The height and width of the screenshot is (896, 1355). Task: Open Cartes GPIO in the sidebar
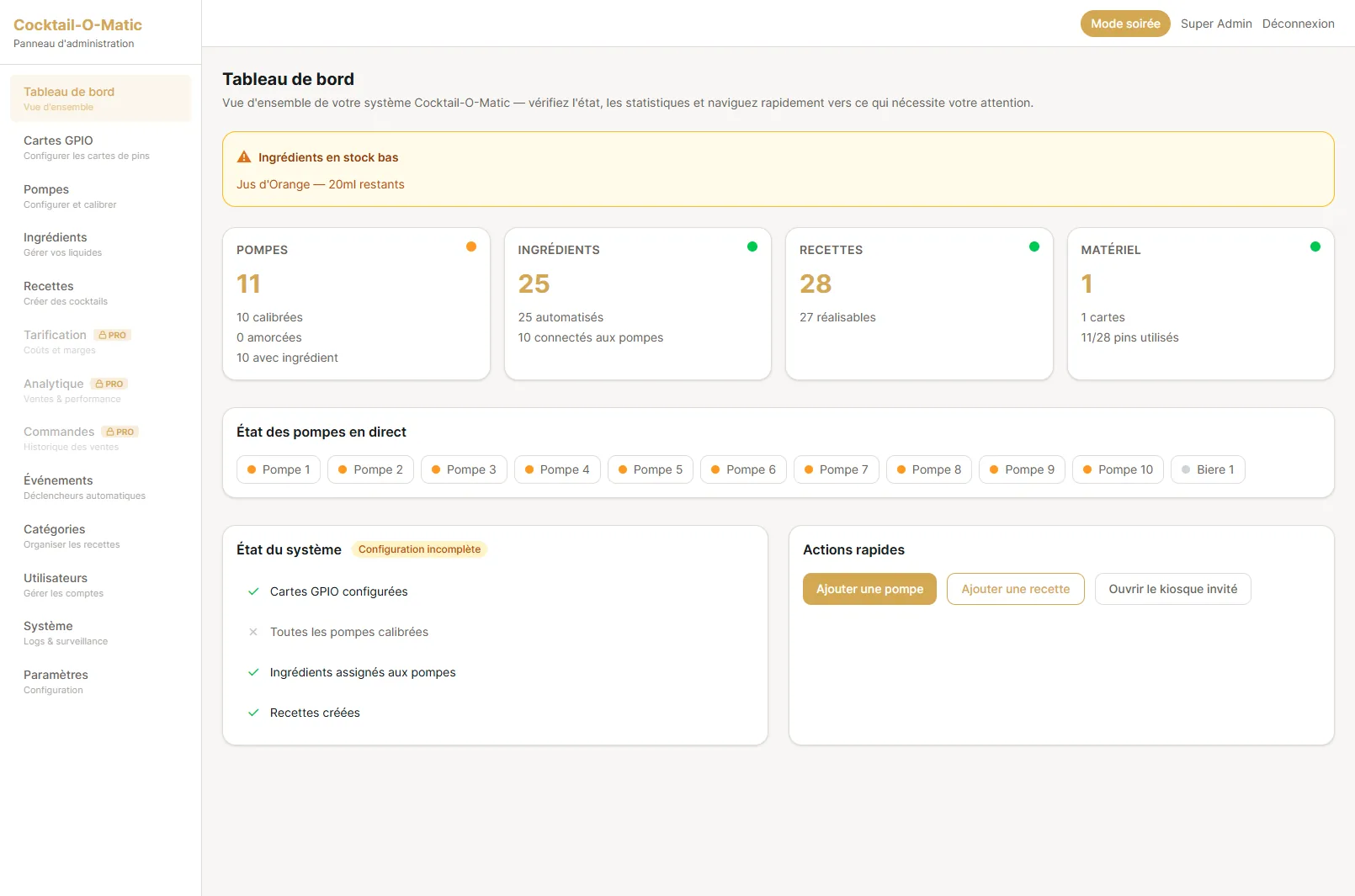pyautogui.click(x=100, y=147)
